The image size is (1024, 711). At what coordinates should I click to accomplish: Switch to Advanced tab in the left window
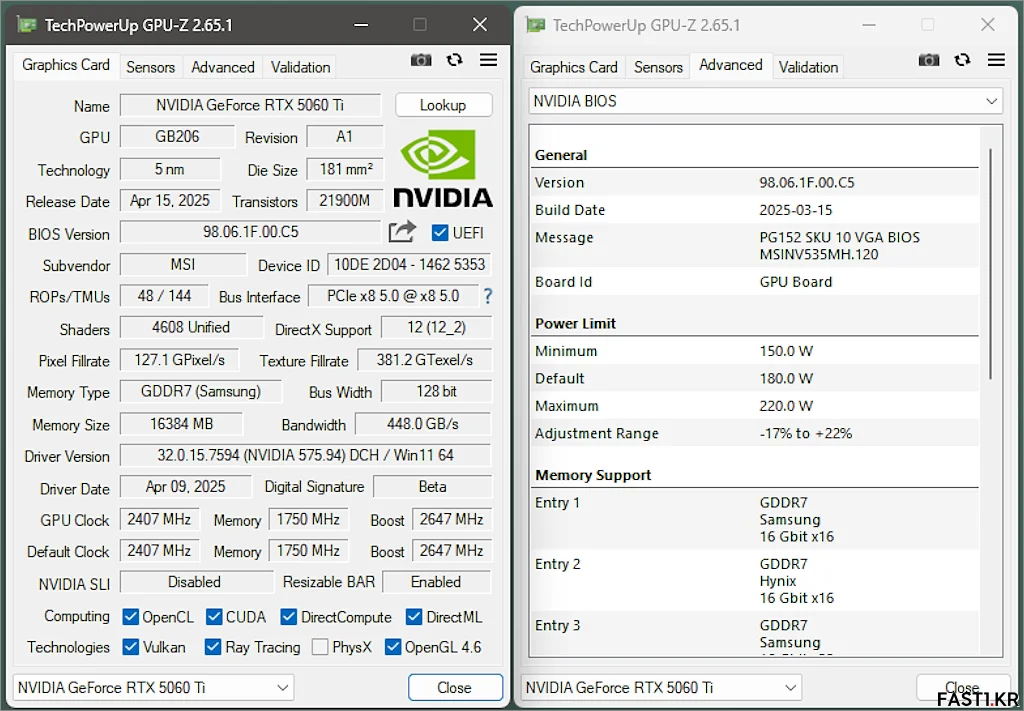[x=223, y=67]
